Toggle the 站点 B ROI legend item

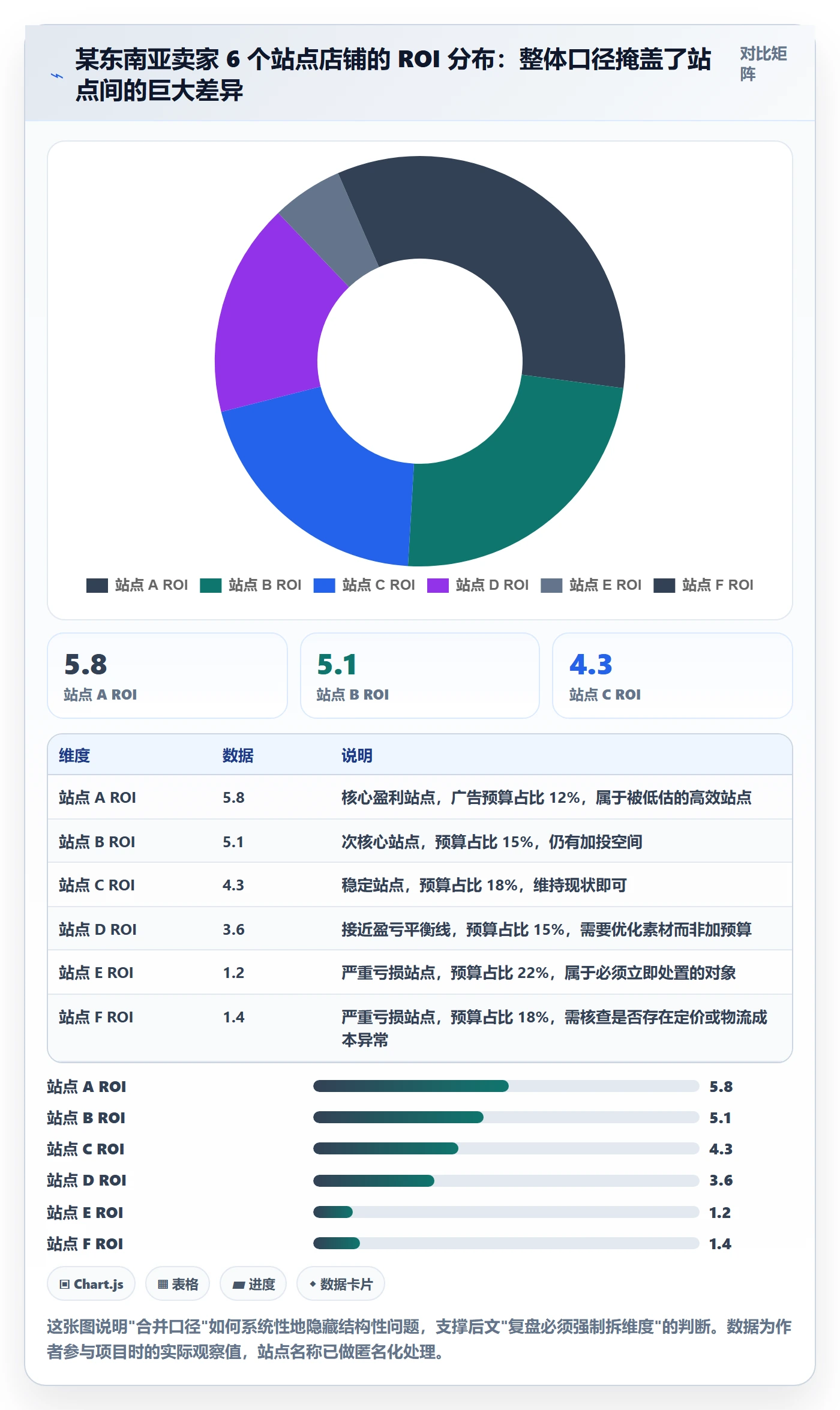click(x=250, y=585)
